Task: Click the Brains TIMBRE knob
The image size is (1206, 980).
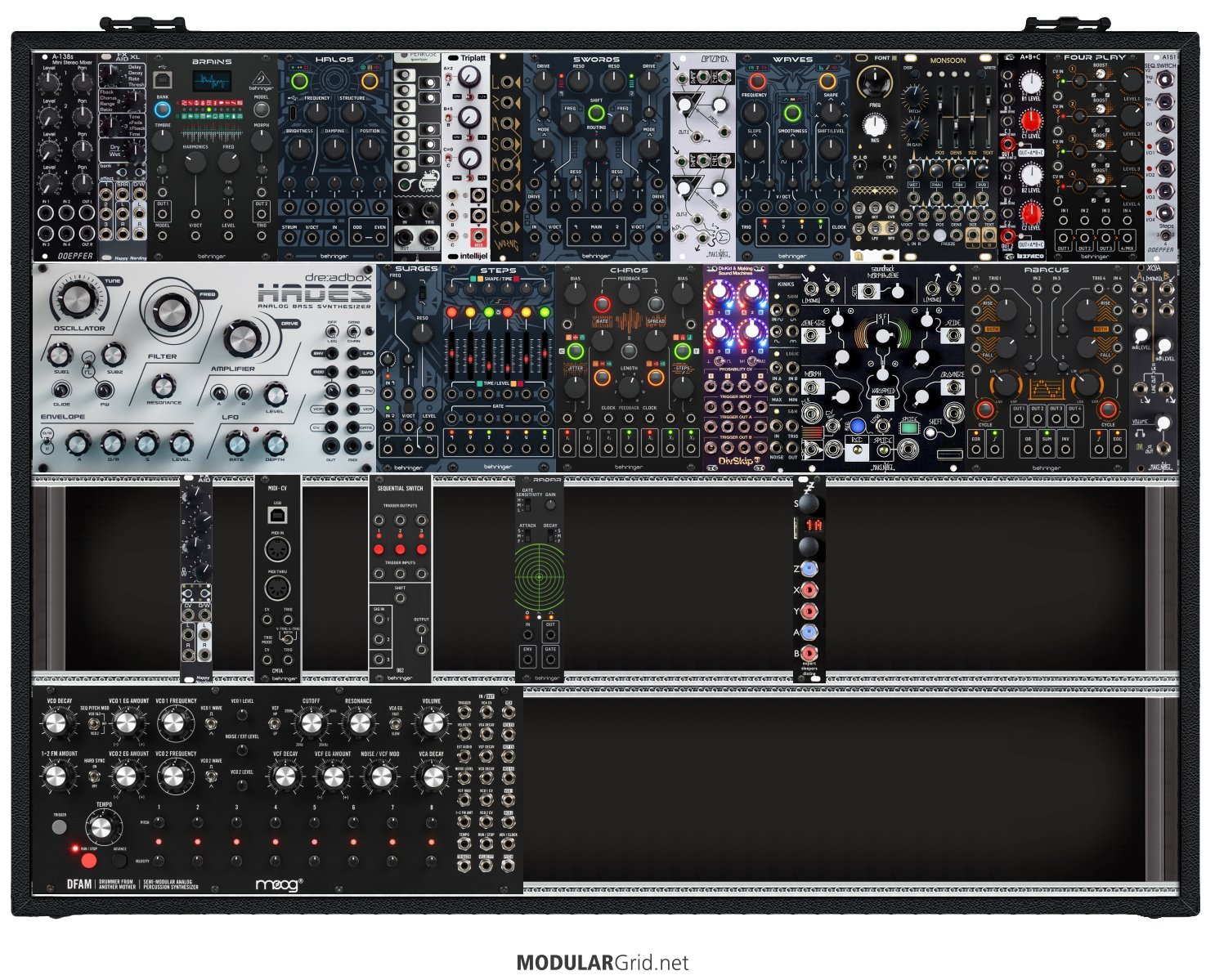Action: (x=163, y=140)
